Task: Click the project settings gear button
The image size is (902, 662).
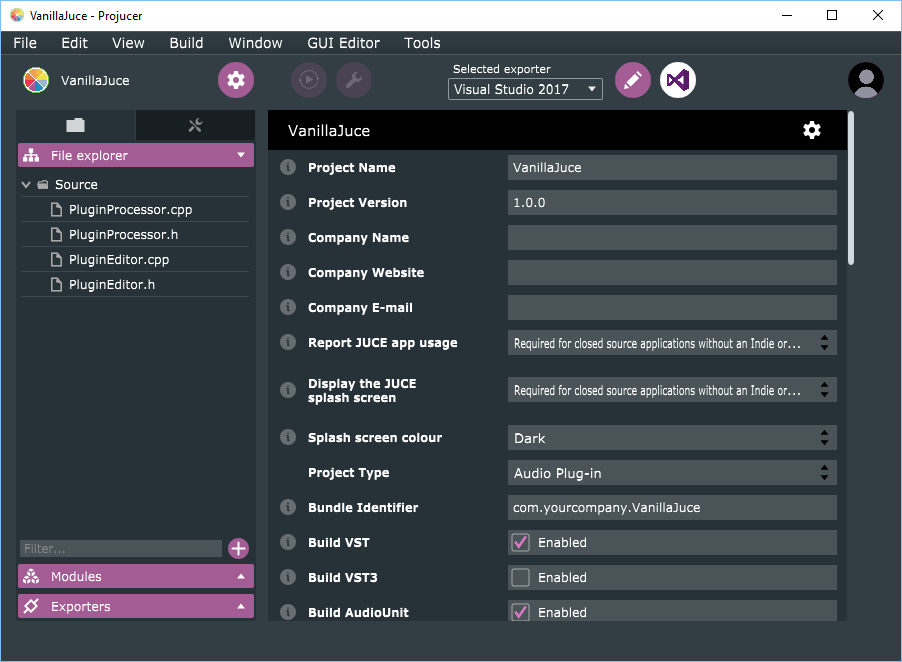Action: pyautogui.click(x=236, y=80)
